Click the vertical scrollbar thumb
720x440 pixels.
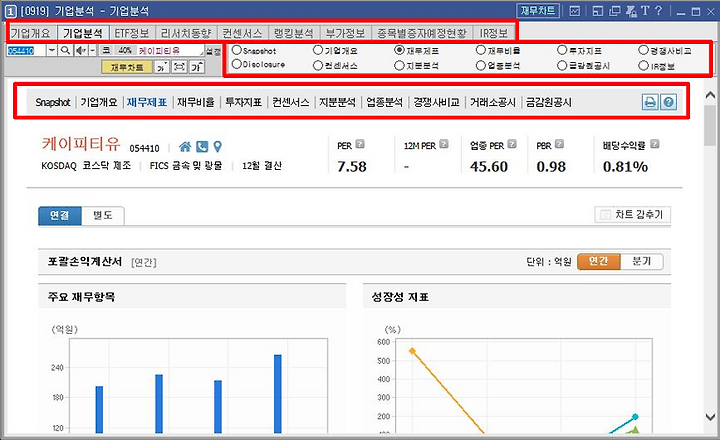coord(710,125)
